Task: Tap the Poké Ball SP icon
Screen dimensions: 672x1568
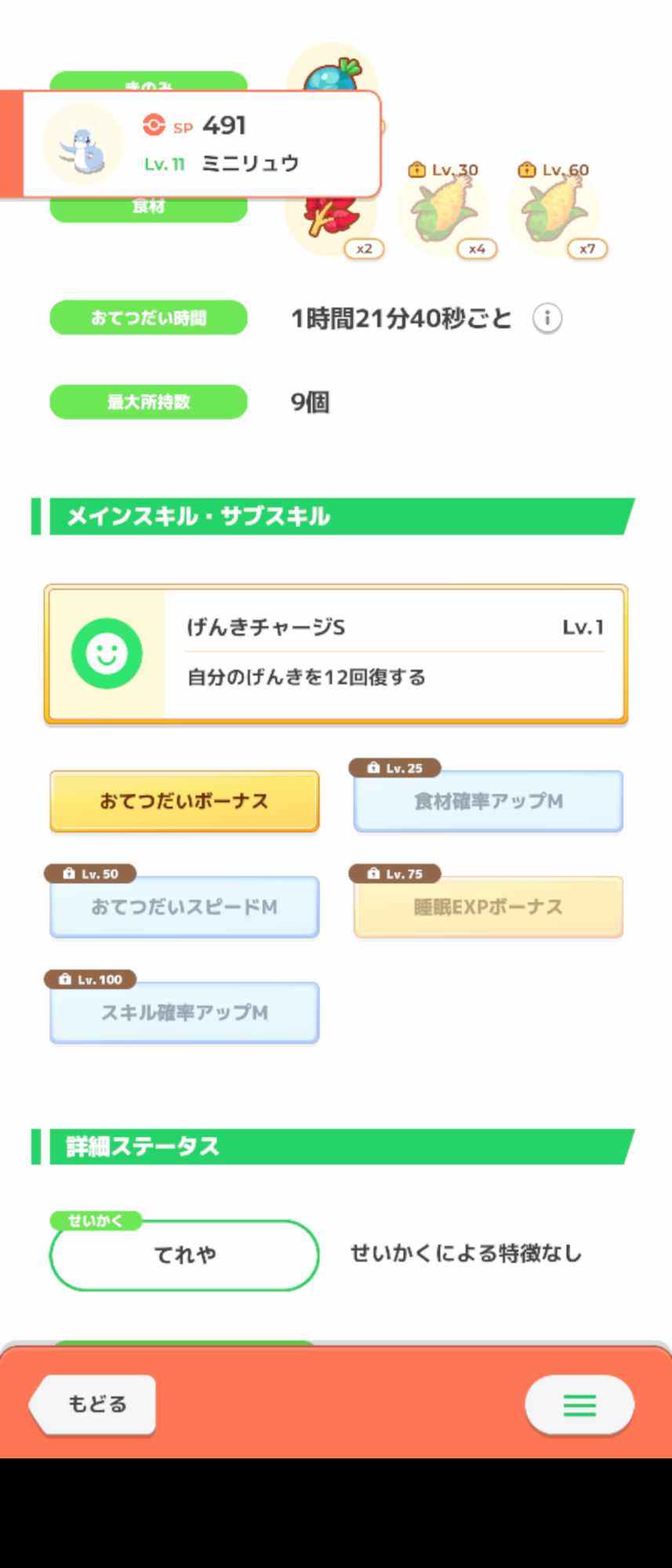Action: point(154,125)
